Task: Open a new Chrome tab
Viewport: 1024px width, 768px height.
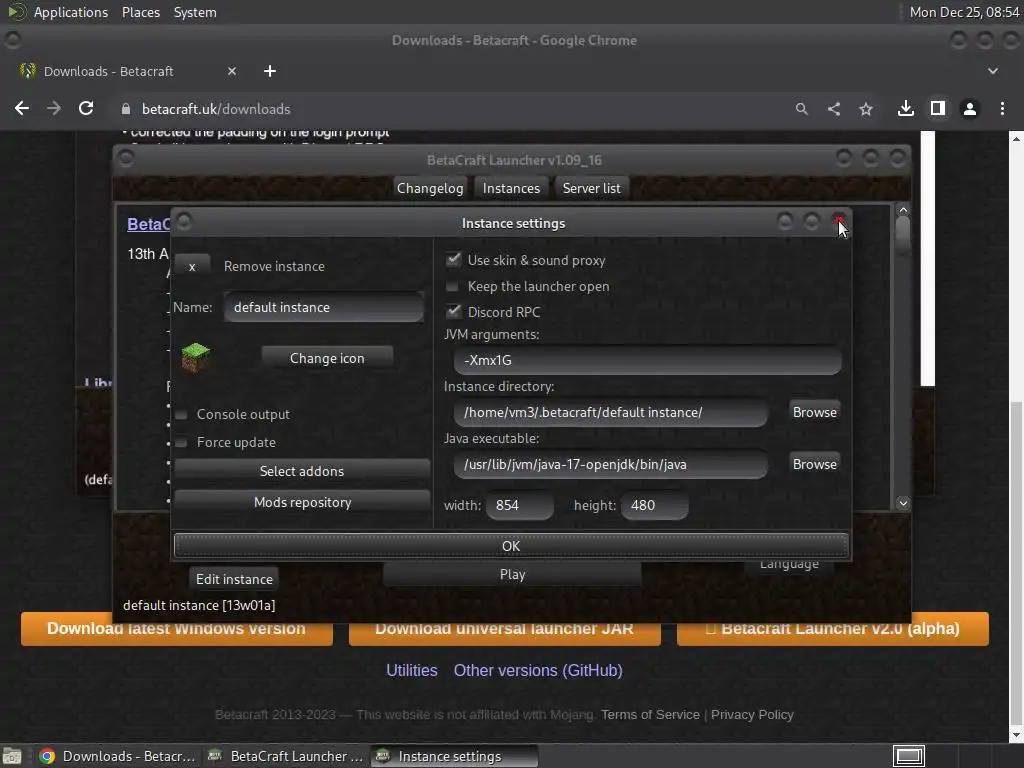Action: pyautogui.click(x=270, y=71)
